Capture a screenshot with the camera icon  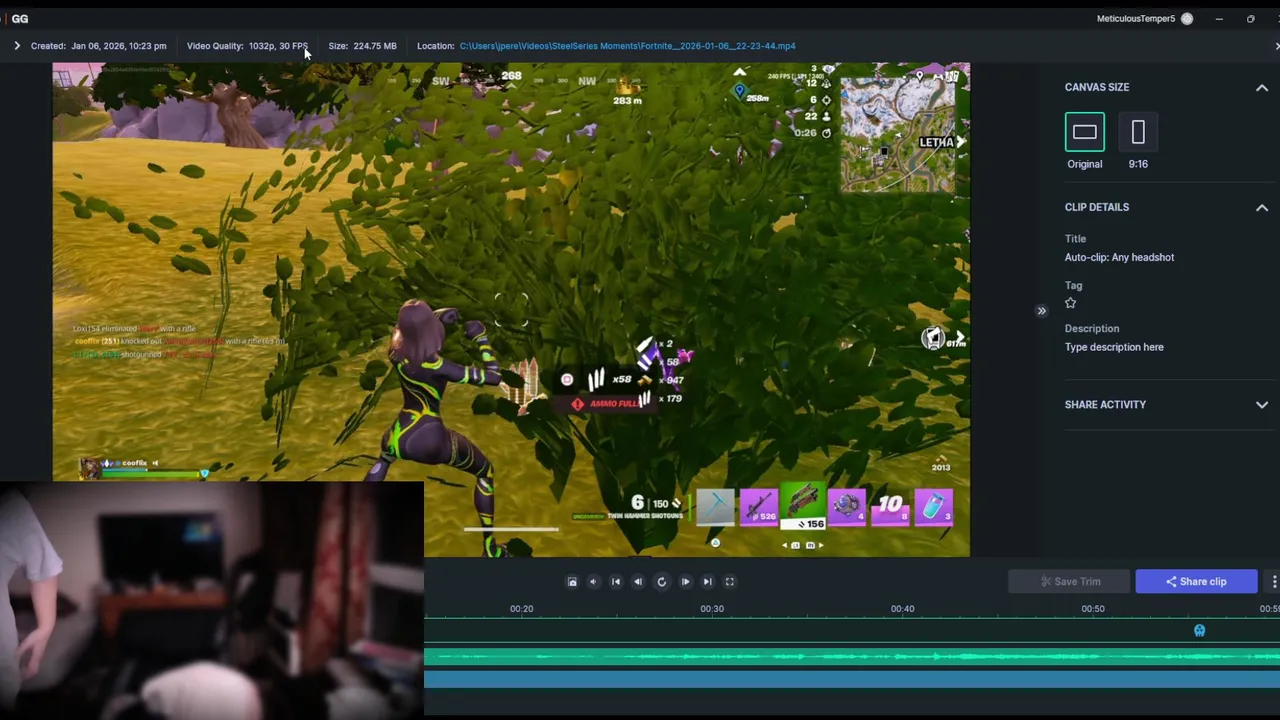click(x=572, y=581)
